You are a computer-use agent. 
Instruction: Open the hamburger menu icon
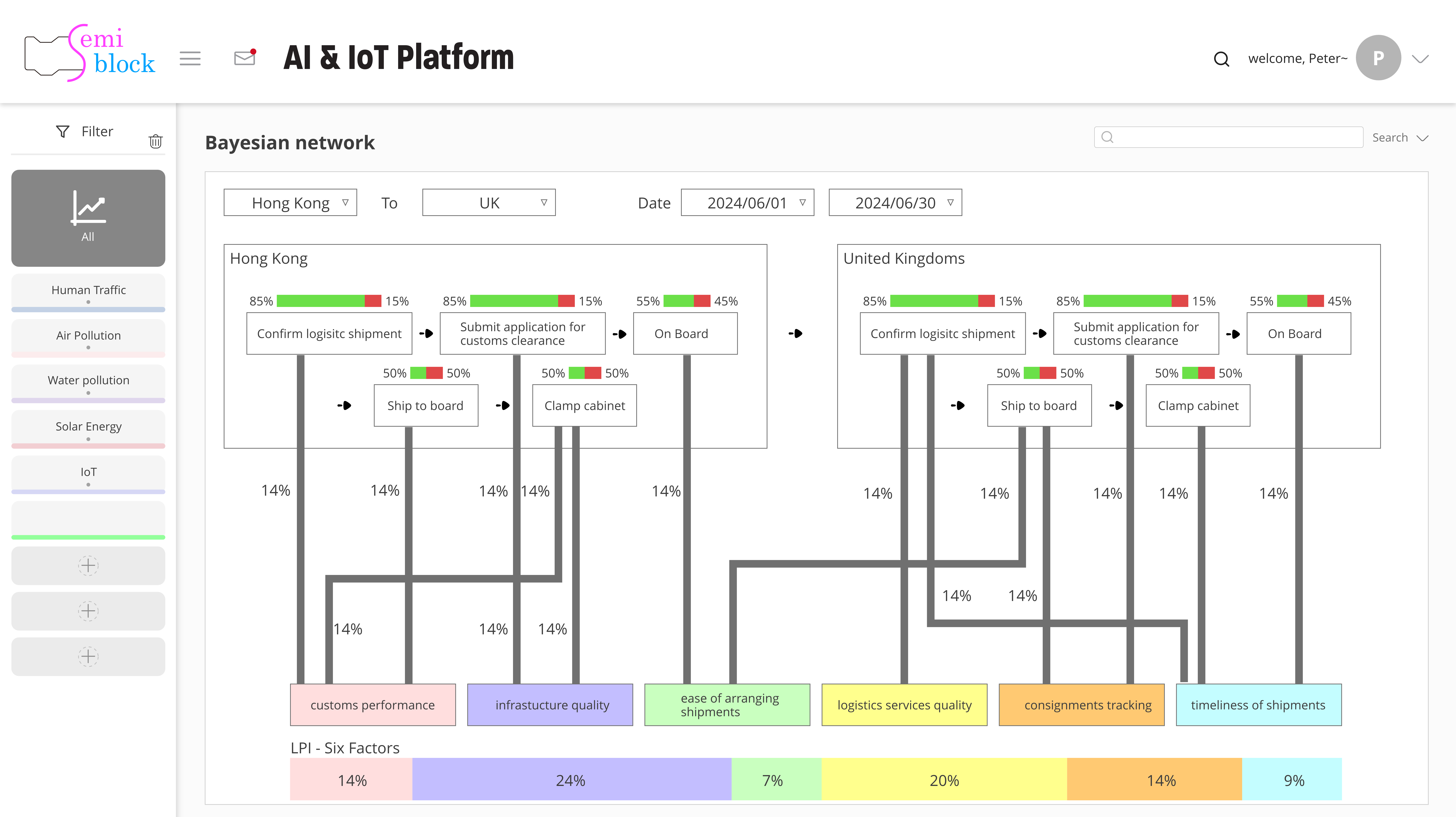pos(190,58)
